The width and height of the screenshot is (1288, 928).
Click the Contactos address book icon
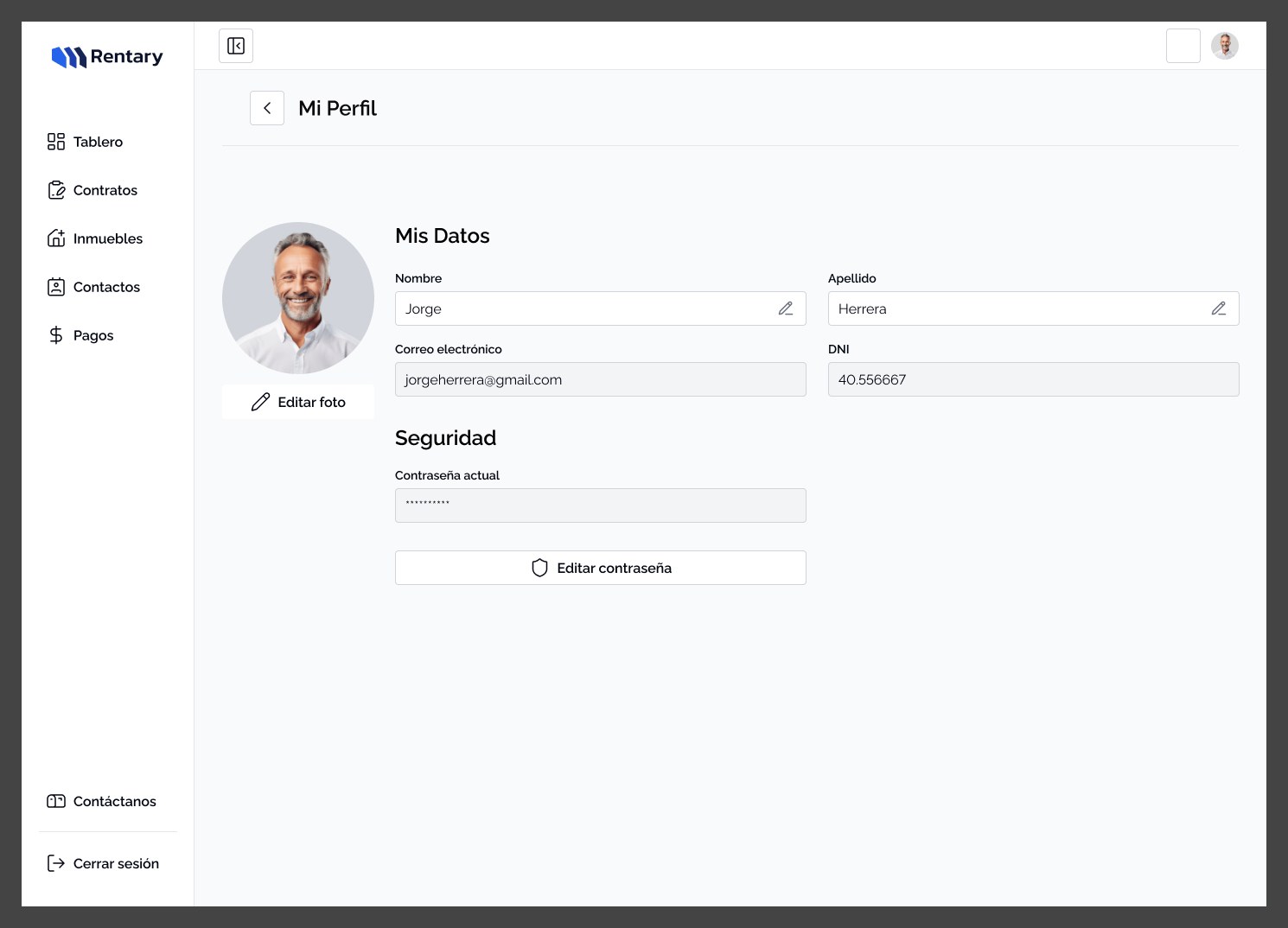pos(56,287)
